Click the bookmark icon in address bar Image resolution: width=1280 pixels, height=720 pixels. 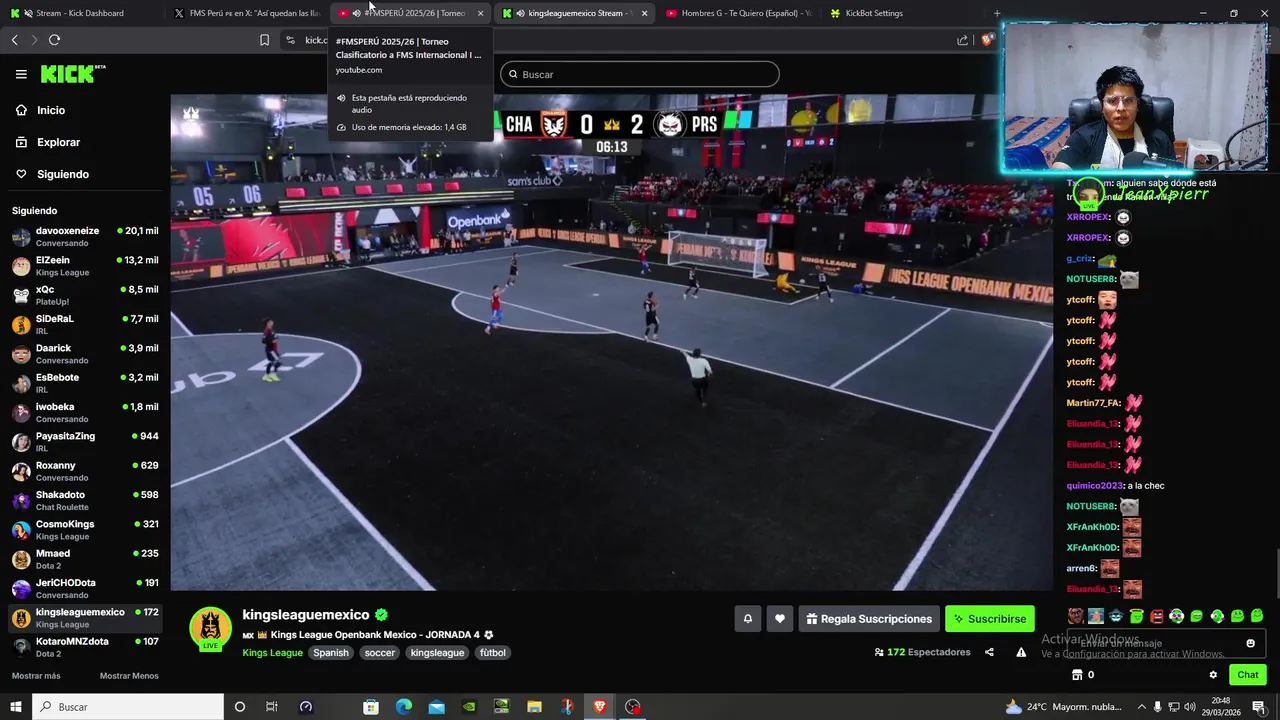tap(264, 40)
